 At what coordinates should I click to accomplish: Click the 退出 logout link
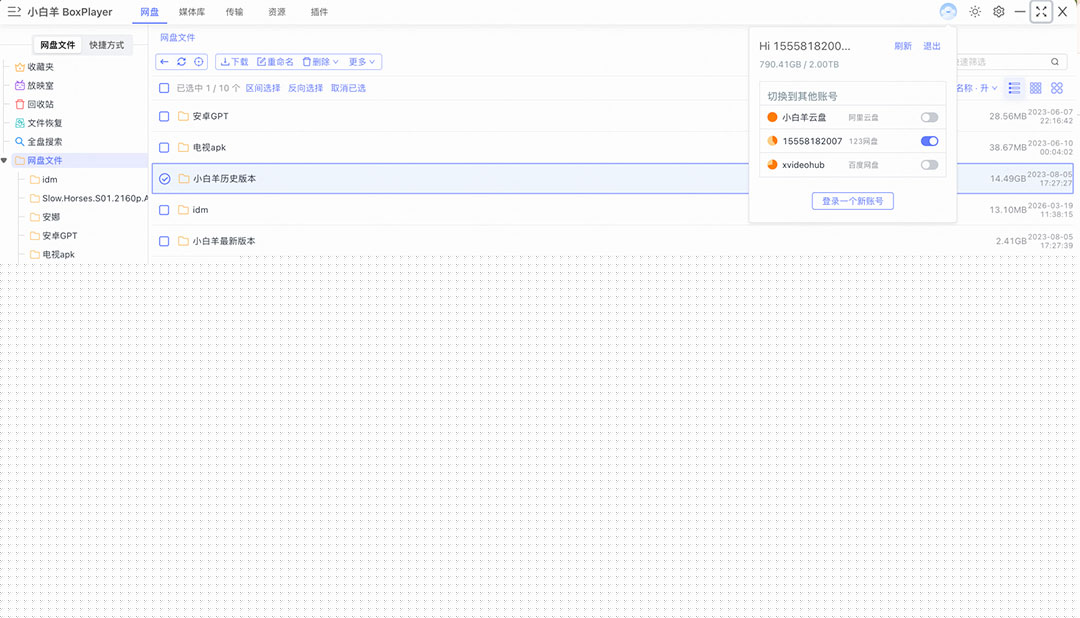932,46
